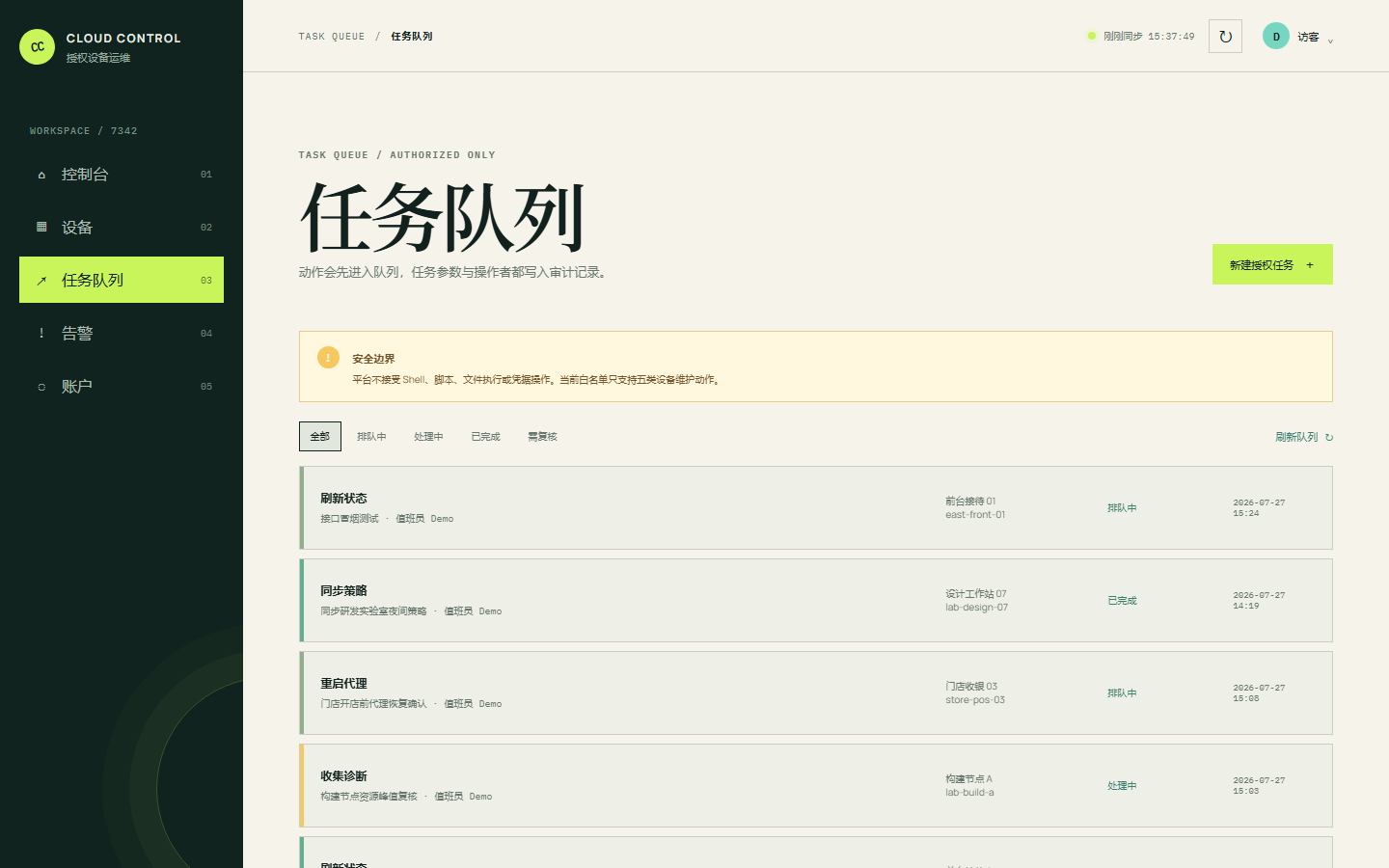Click the TASK QUEUE breadcrumb
Viewport: 1389px width, 868px height.
[332, 37]
